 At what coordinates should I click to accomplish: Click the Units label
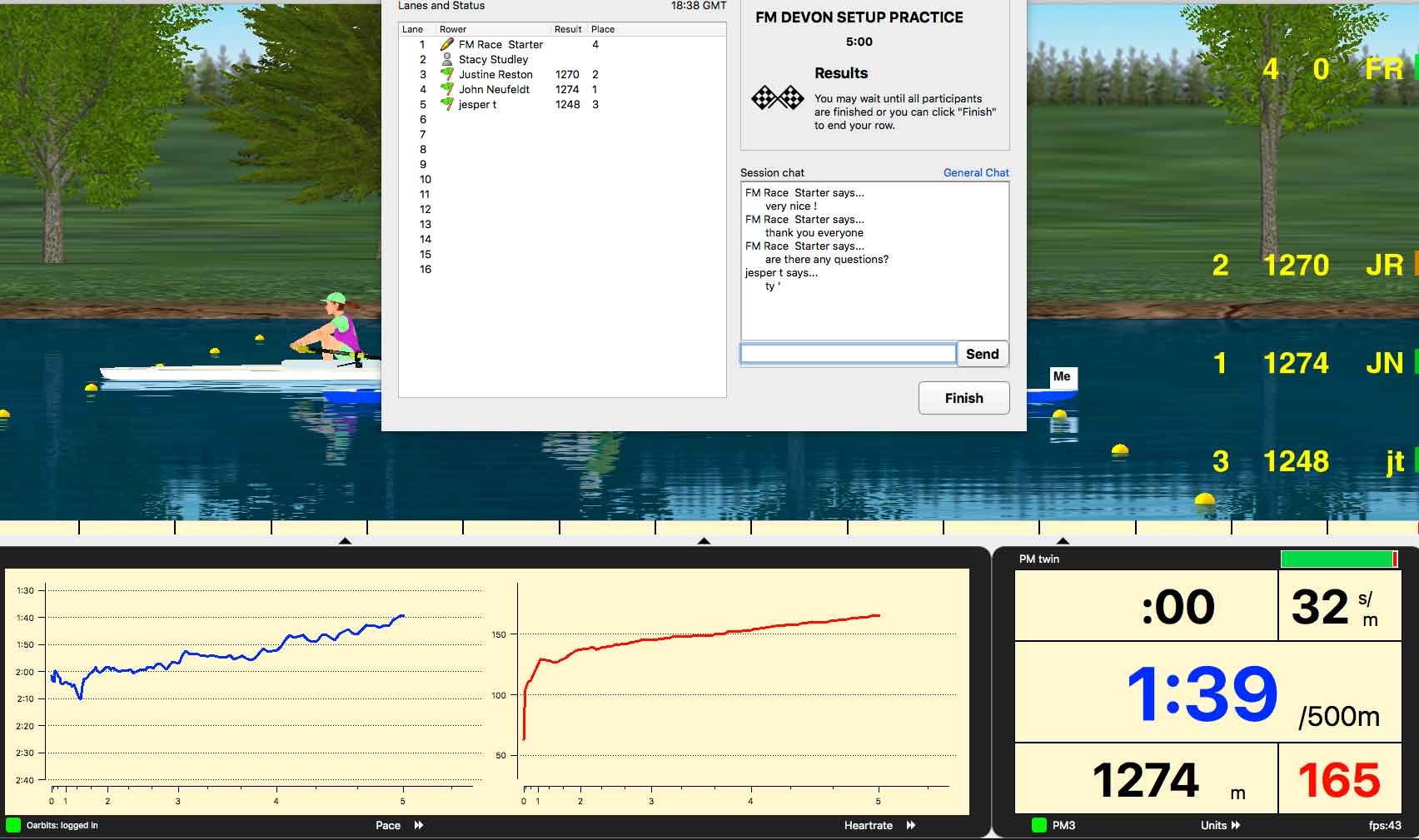click(1213, 825)
